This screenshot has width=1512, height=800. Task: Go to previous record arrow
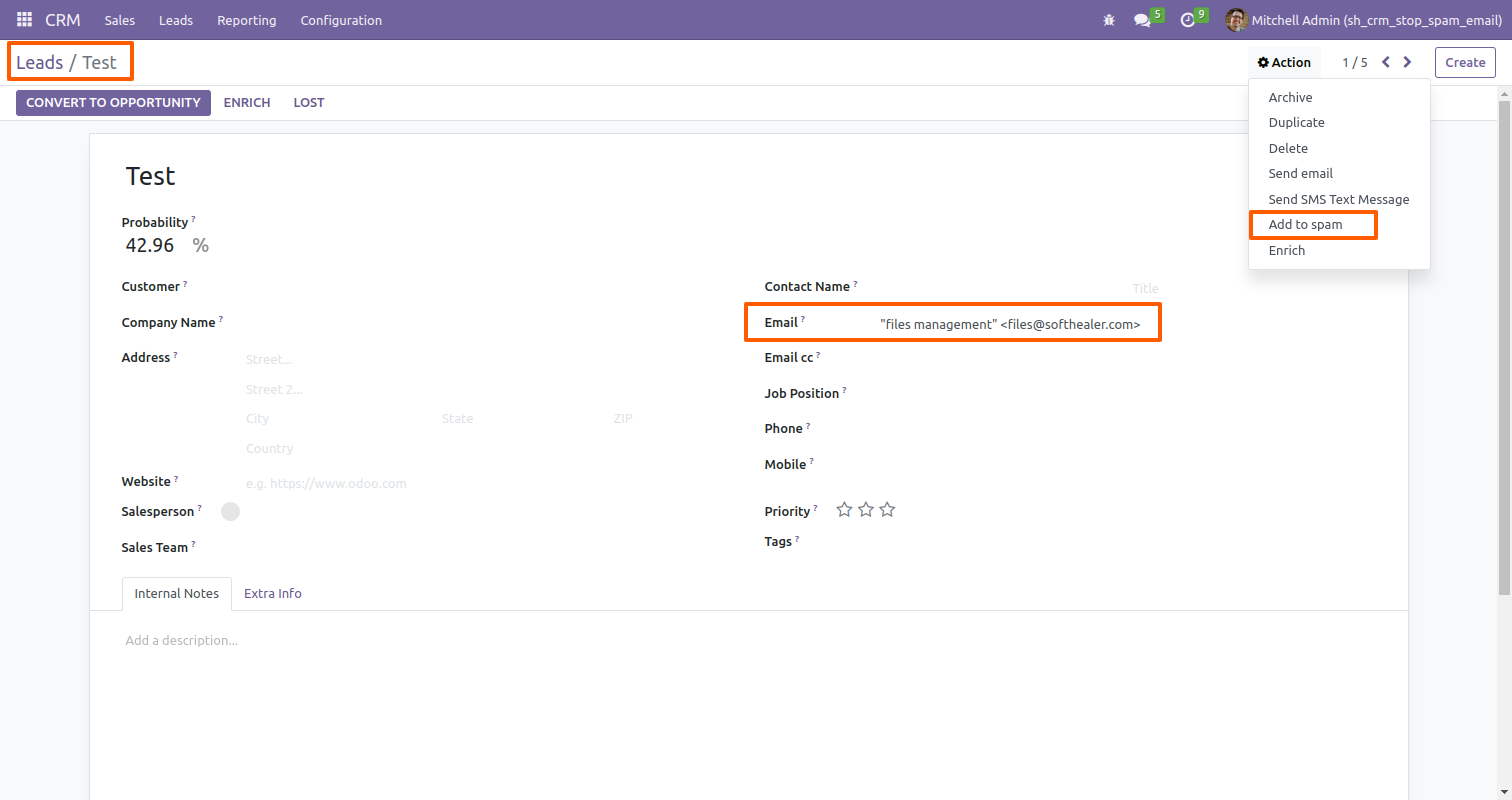tap(1386, 62)
